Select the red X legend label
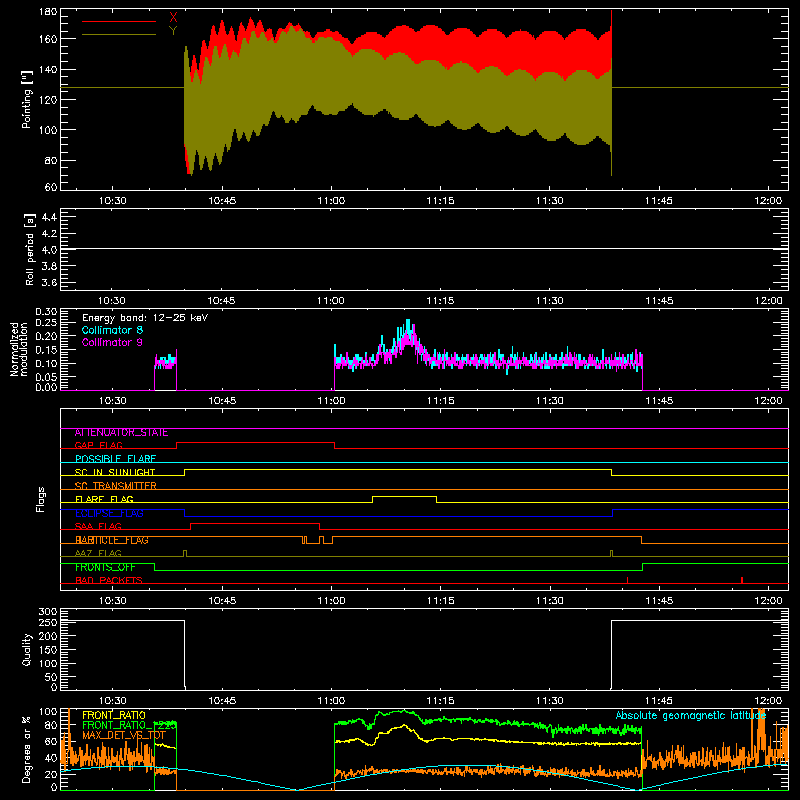Viewport: 800px width, 800px height. point(173,18)
